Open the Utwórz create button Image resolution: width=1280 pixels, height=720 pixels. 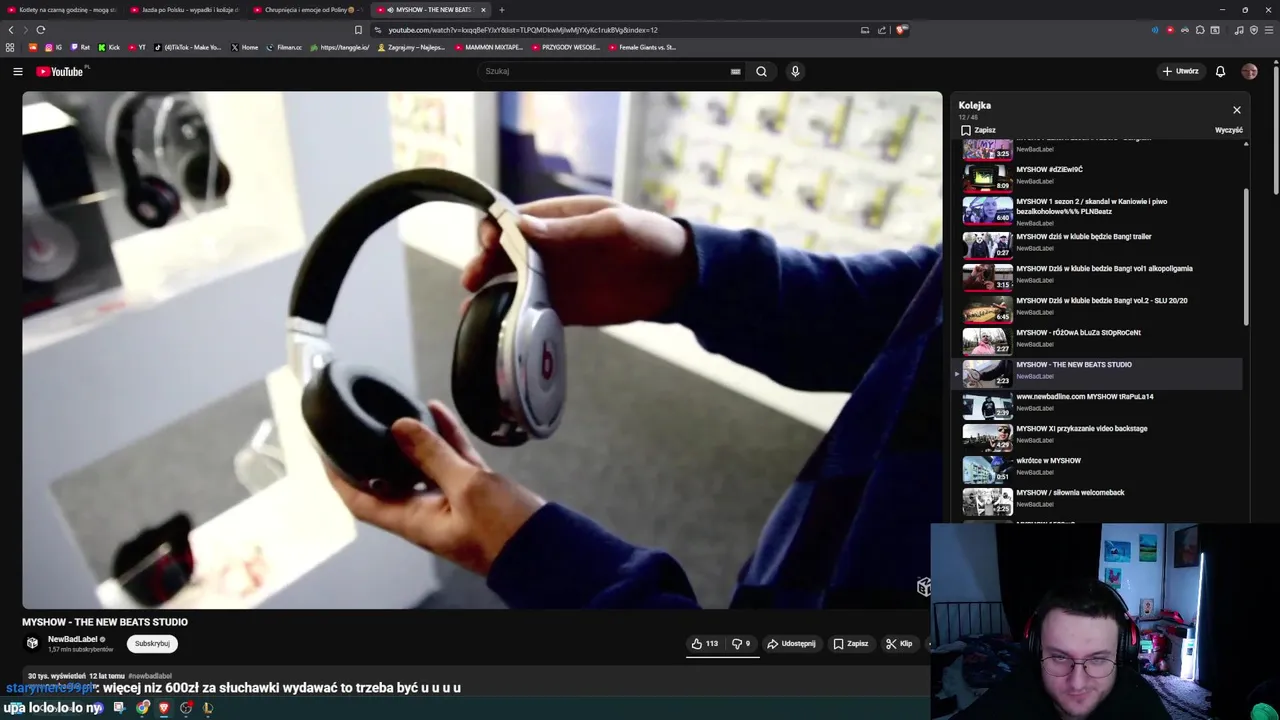tap(1181, 71)
